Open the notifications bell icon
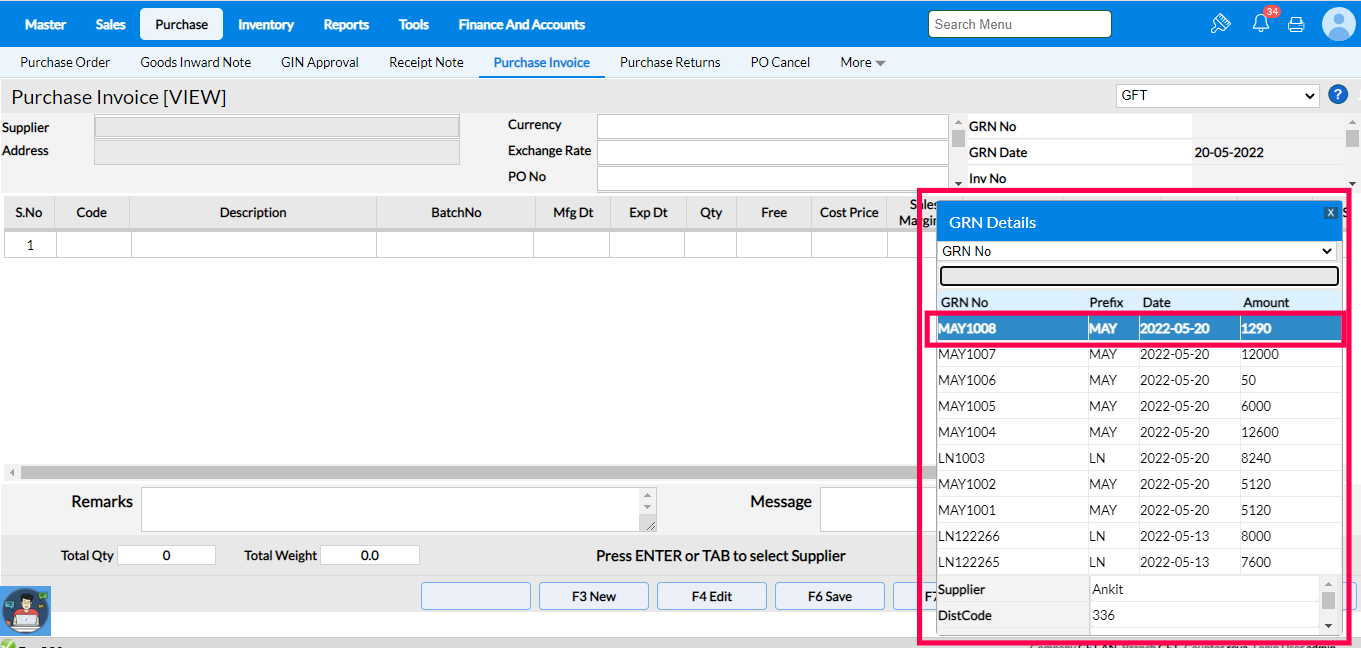1361x648 pixels. click(x=1261, y=24)
